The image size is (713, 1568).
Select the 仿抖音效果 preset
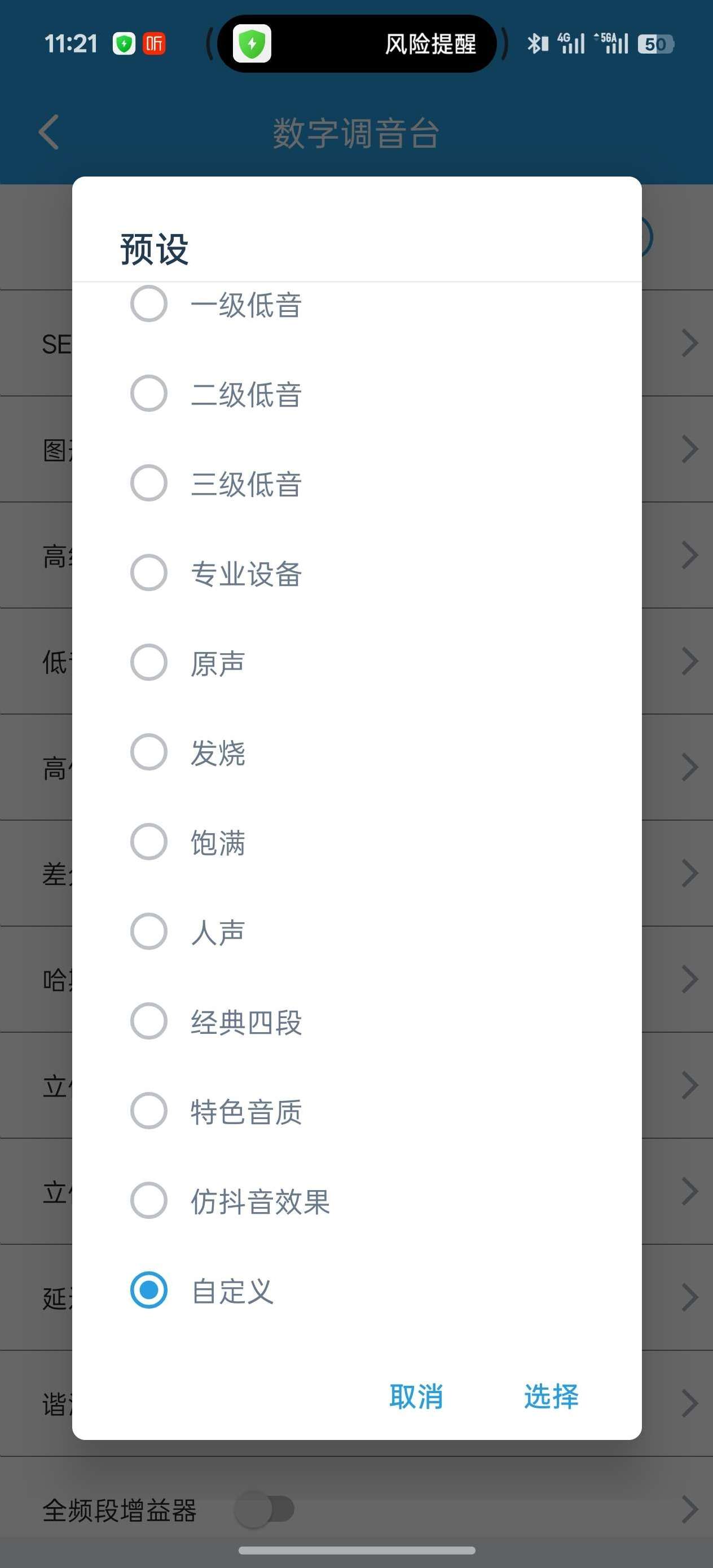149,1200
